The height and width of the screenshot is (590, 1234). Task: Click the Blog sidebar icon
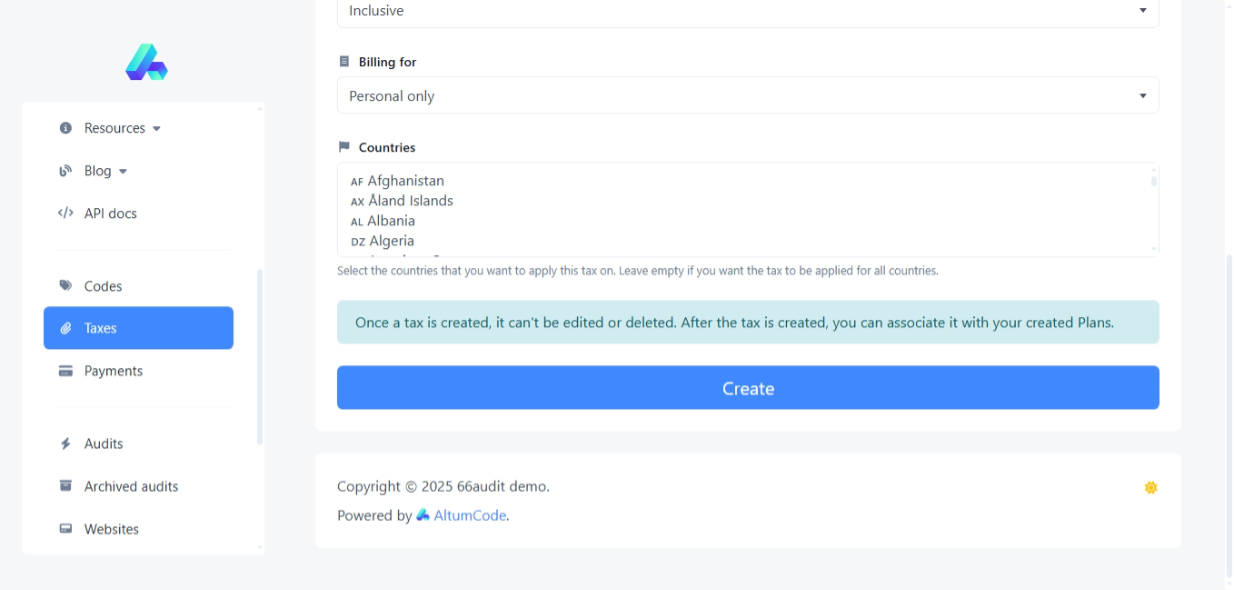click(66, 171)
